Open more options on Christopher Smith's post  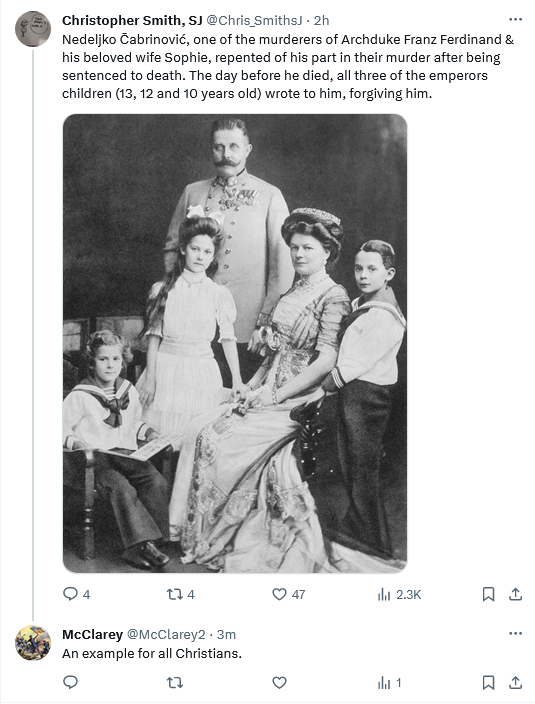click(x=515, y=19)
